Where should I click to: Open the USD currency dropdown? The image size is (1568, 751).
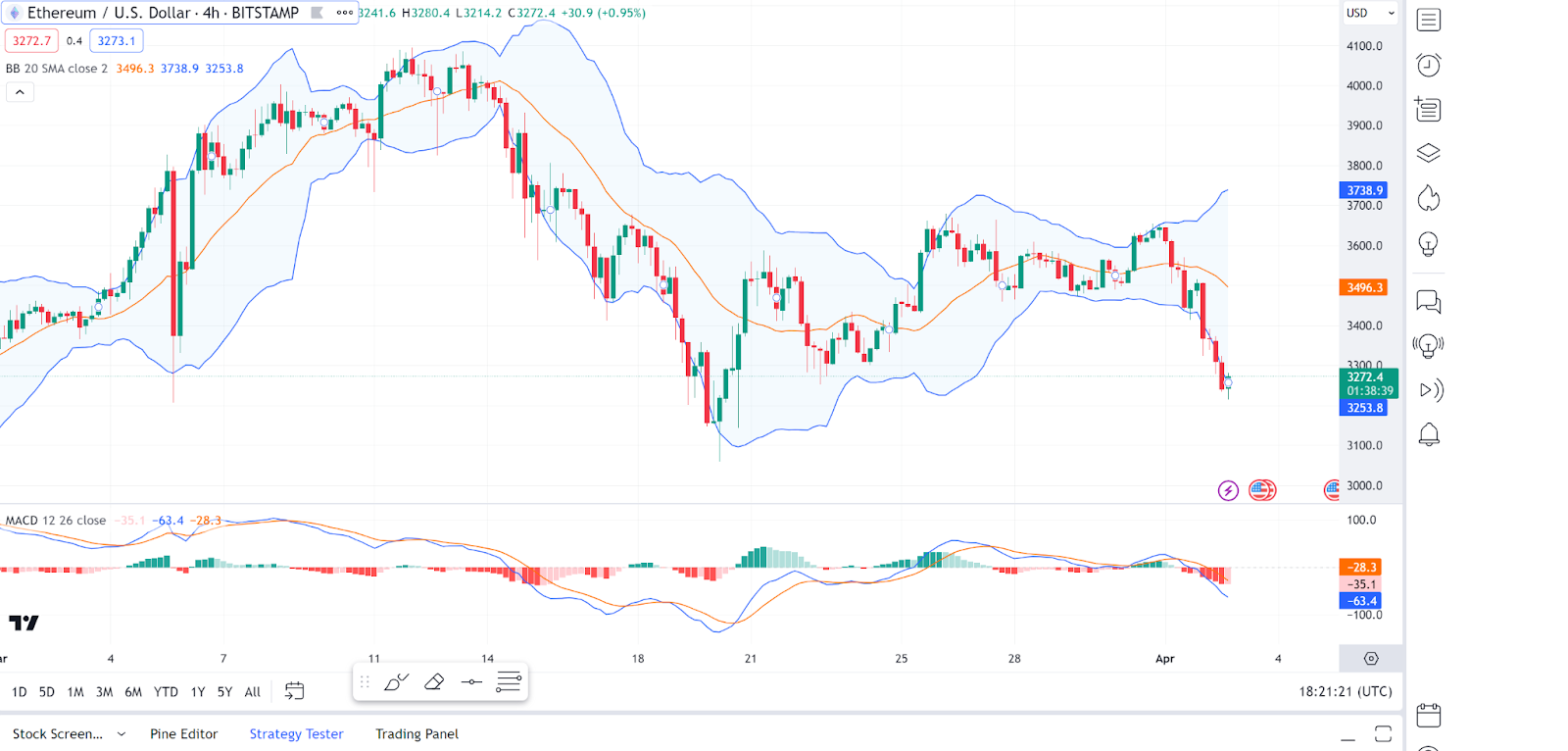1370,13
